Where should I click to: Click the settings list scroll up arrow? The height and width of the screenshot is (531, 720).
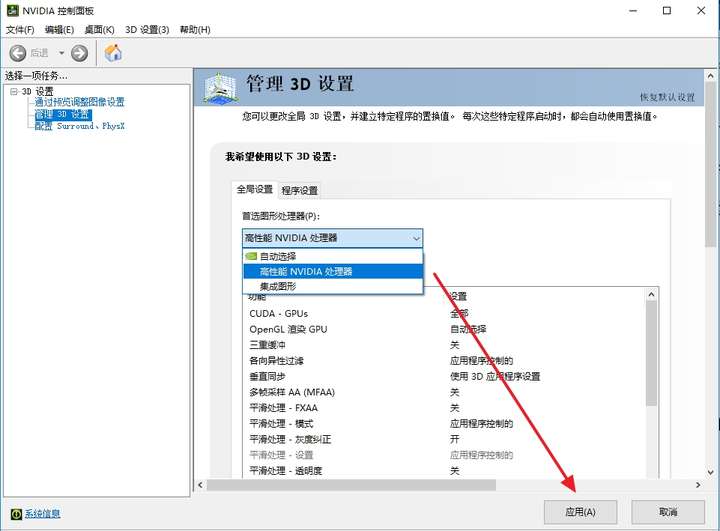pyautogui.click(x=651, y=294)
